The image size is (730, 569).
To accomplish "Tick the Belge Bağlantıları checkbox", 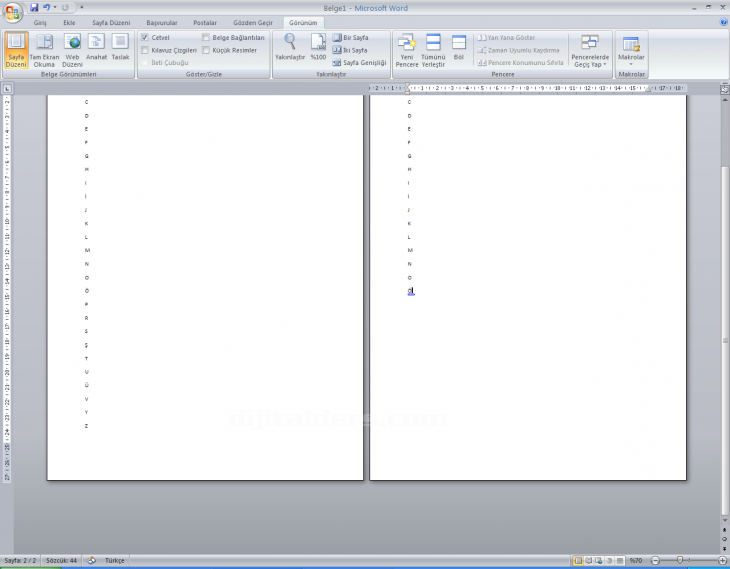I will tap(207, 37).
